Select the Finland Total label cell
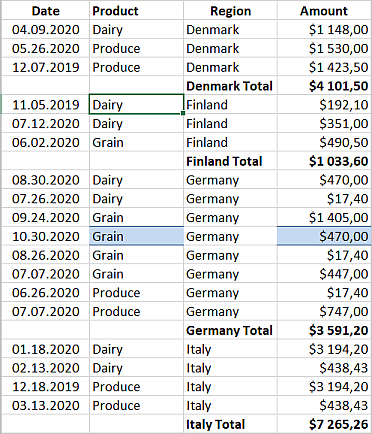The height and width of the screenshot is (434, 372). point(230,161)
